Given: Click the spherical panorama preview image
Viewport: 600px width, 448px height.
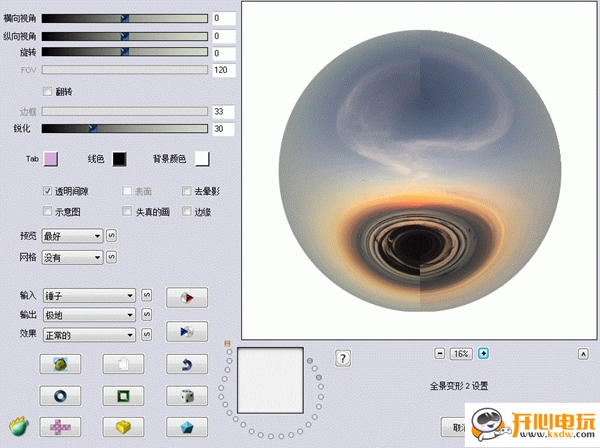Looking at the screenshot, I should (x=419, y=171).
